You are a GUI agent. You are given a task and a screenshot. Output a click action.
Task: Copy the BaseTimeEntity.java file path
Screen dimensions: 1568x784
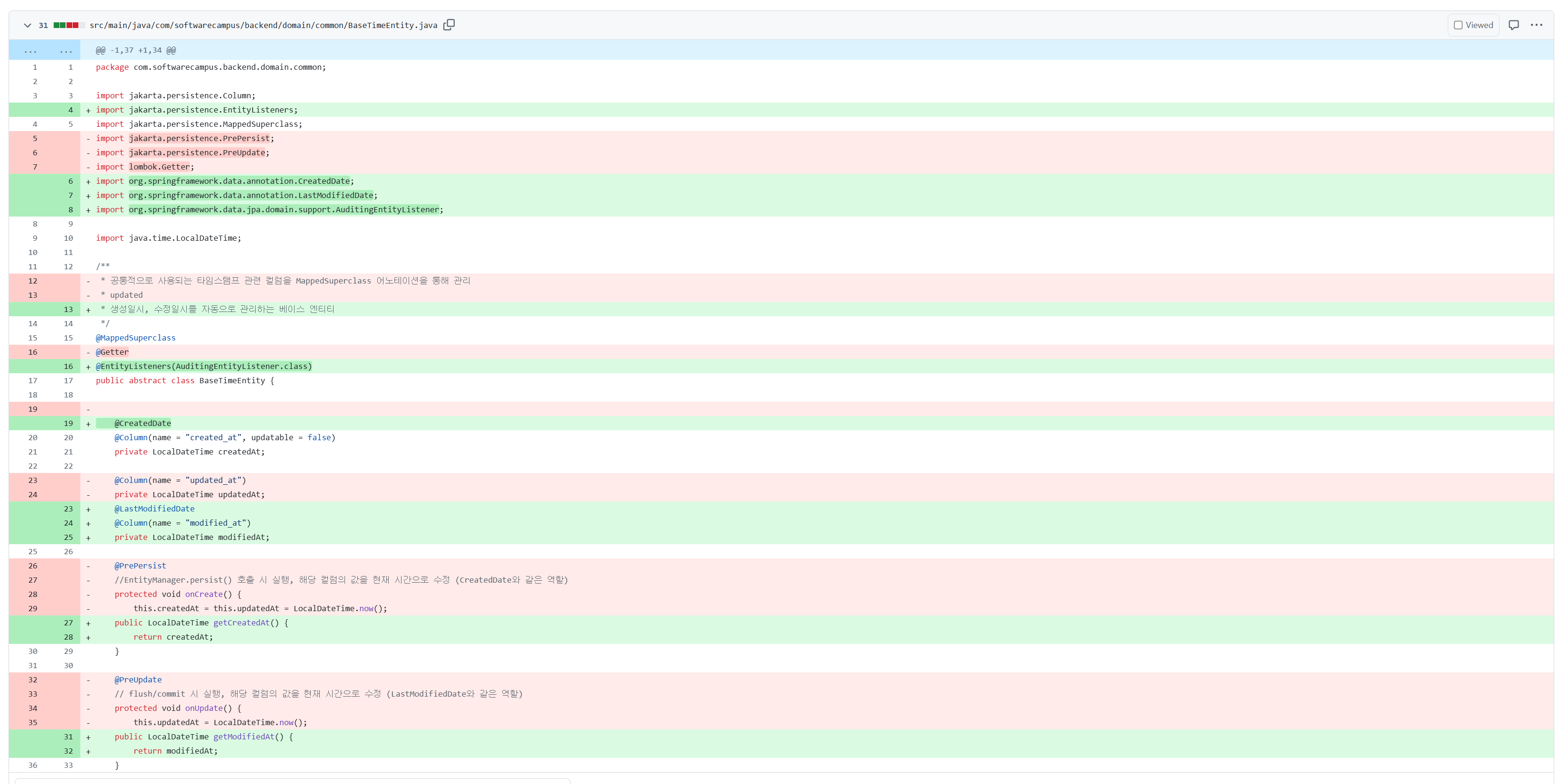(x=449, y=25)
